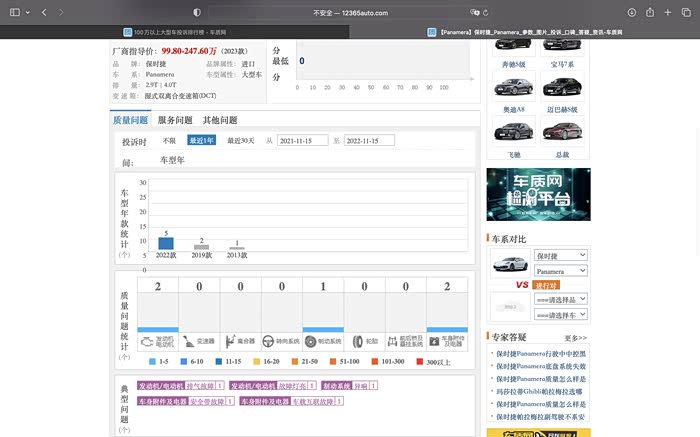Switch to the 其他问题 tab

click(220, 120)
